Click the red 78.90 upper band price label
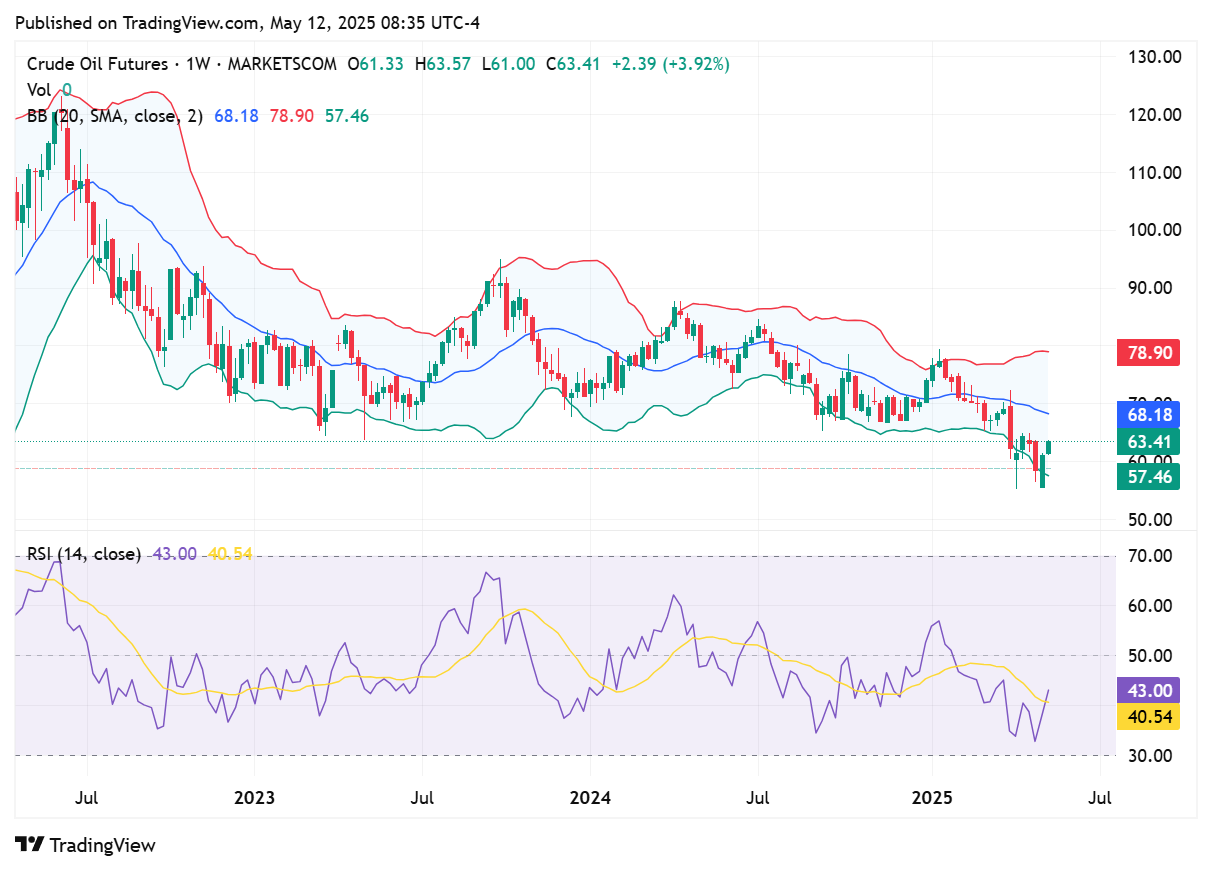Image resolution: width=1212 pixels, height=871 pixels. 1147,352
